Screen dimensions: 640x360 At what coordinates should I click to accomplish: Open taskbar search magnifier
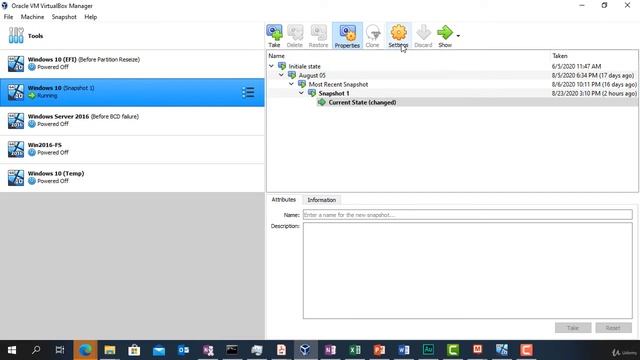click(36, 350)
